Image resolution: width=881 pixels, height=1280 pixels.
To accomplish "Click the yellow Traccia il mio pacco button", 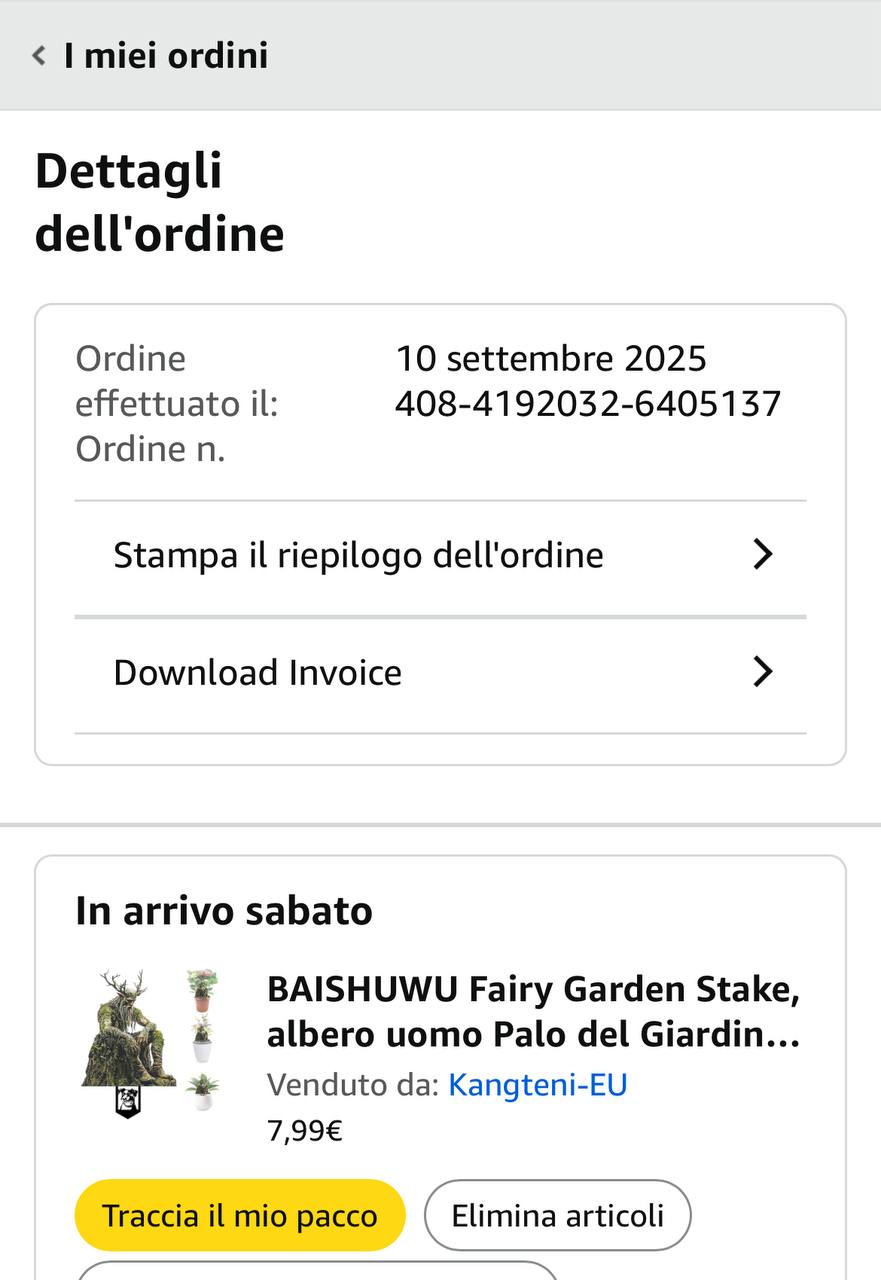I will click(240, 1215).
